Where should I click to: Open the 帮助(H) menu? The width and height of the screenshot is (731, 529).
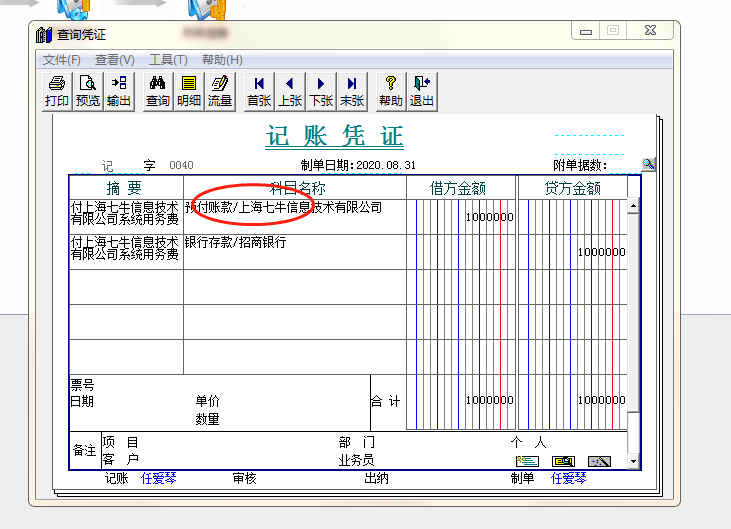coord(222,60)
